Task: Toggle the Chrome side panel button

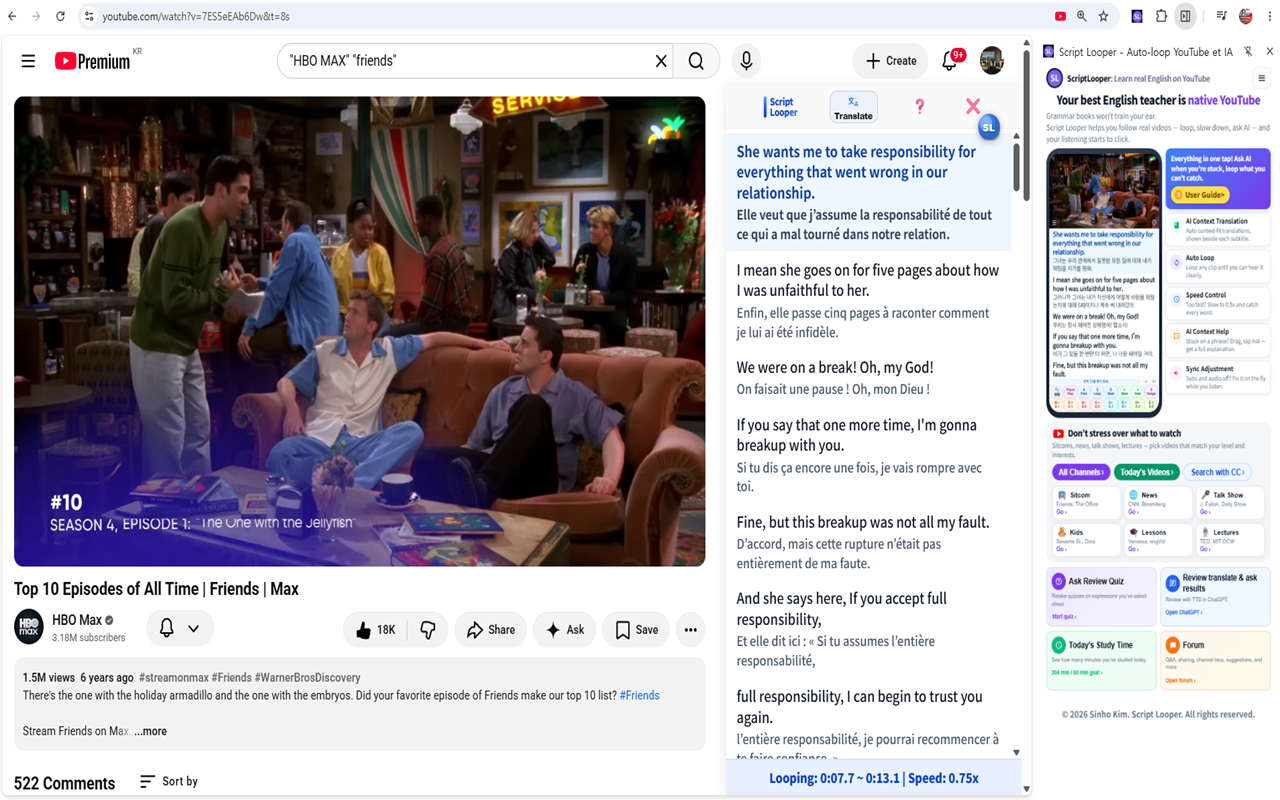Action: pos(1185,16)
